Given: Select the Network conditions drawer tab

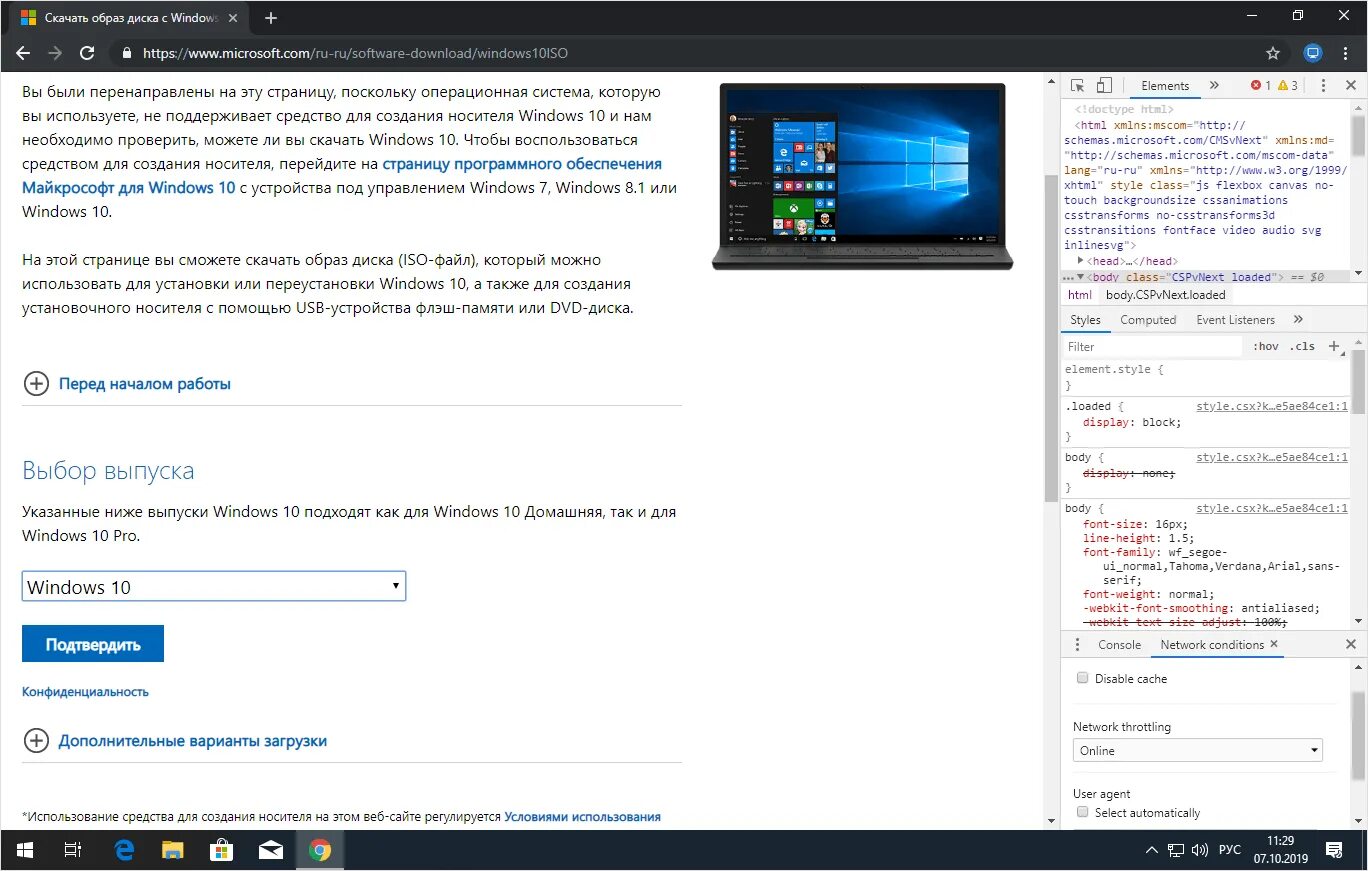Looking at the screenshot, I should tap(1212, 645).
